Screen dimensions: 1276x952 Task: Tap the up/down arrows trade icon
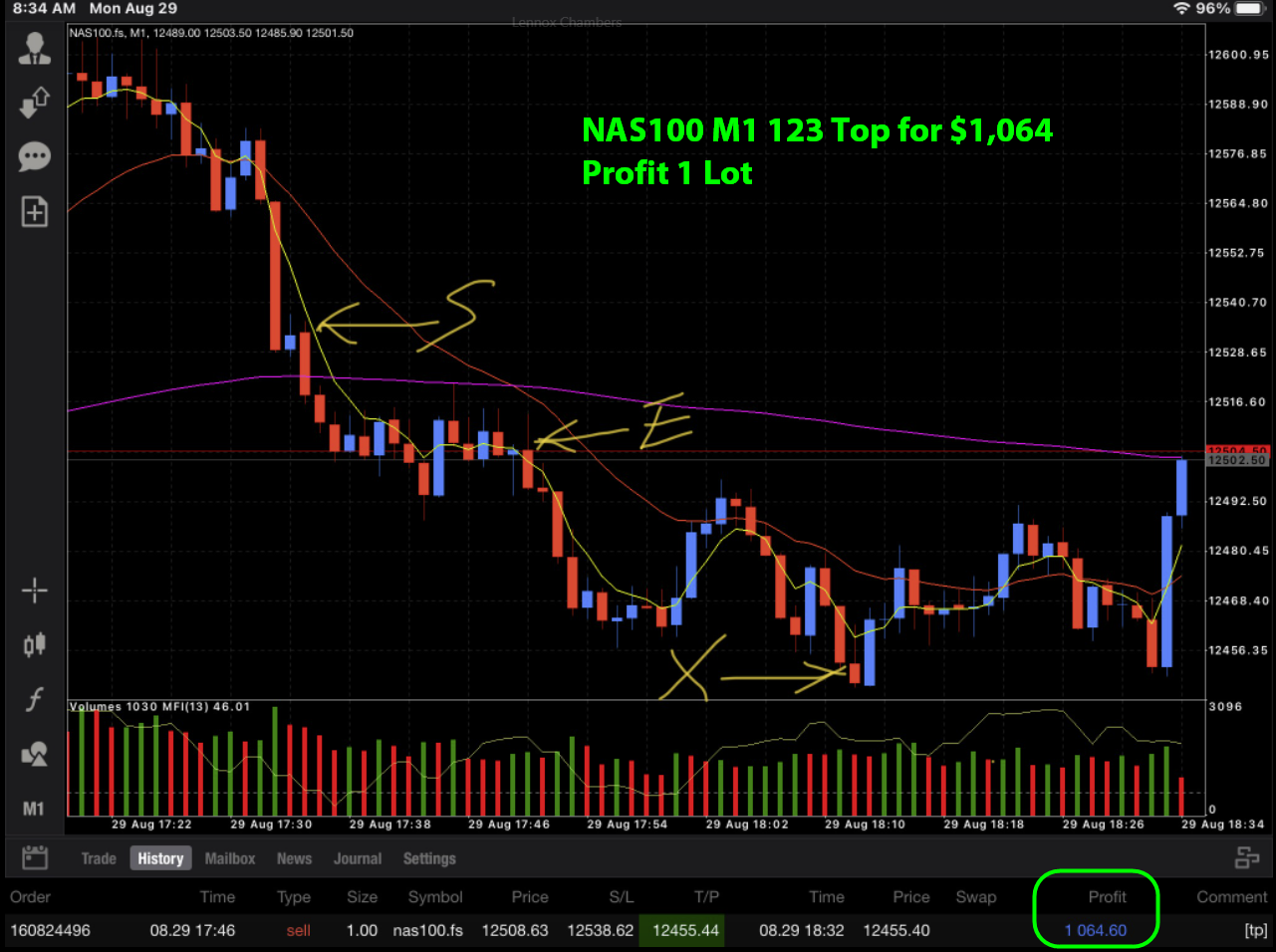tap(34, 102)
